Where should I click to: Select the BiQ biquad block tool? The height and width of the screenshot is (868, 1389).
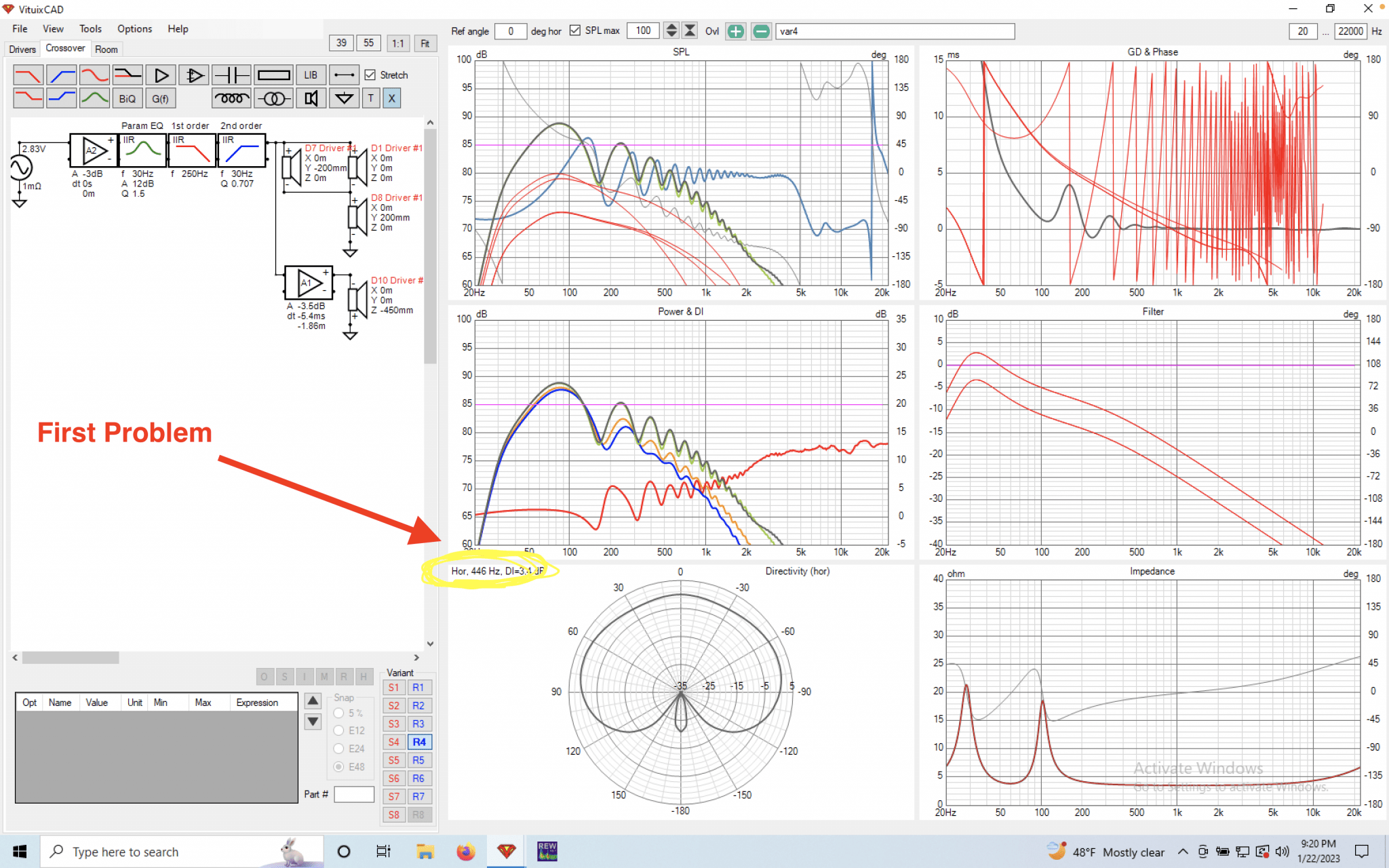click(128, 98)
